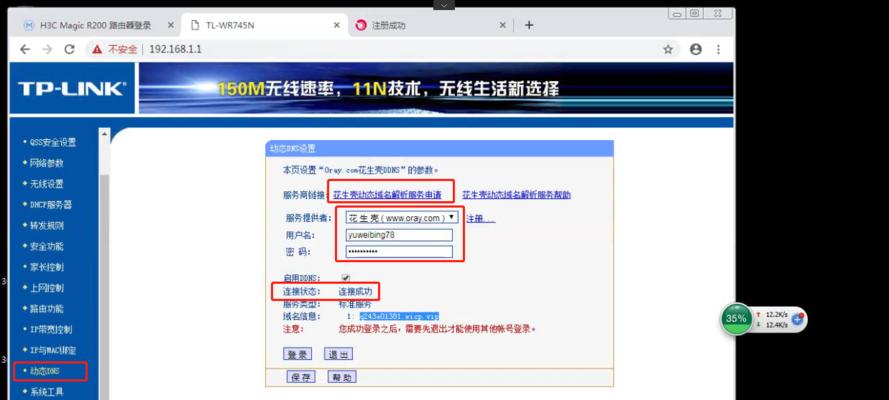Viewport: 889px width, 400px height.
Task: Click the highlighted domain name text
Action: point(399,316)
